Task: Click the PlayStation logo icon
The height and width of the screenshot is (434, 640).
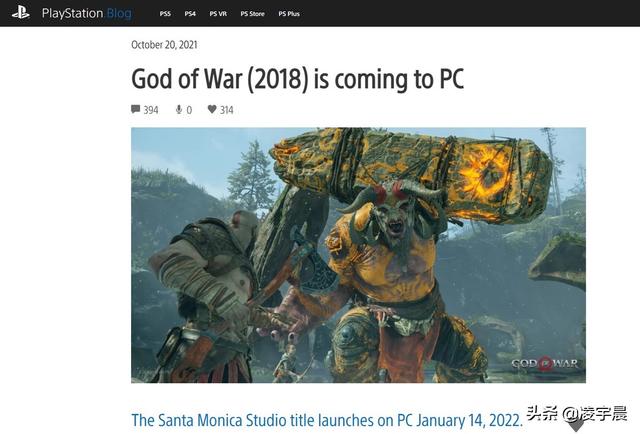Action: (x=20, y=13)
